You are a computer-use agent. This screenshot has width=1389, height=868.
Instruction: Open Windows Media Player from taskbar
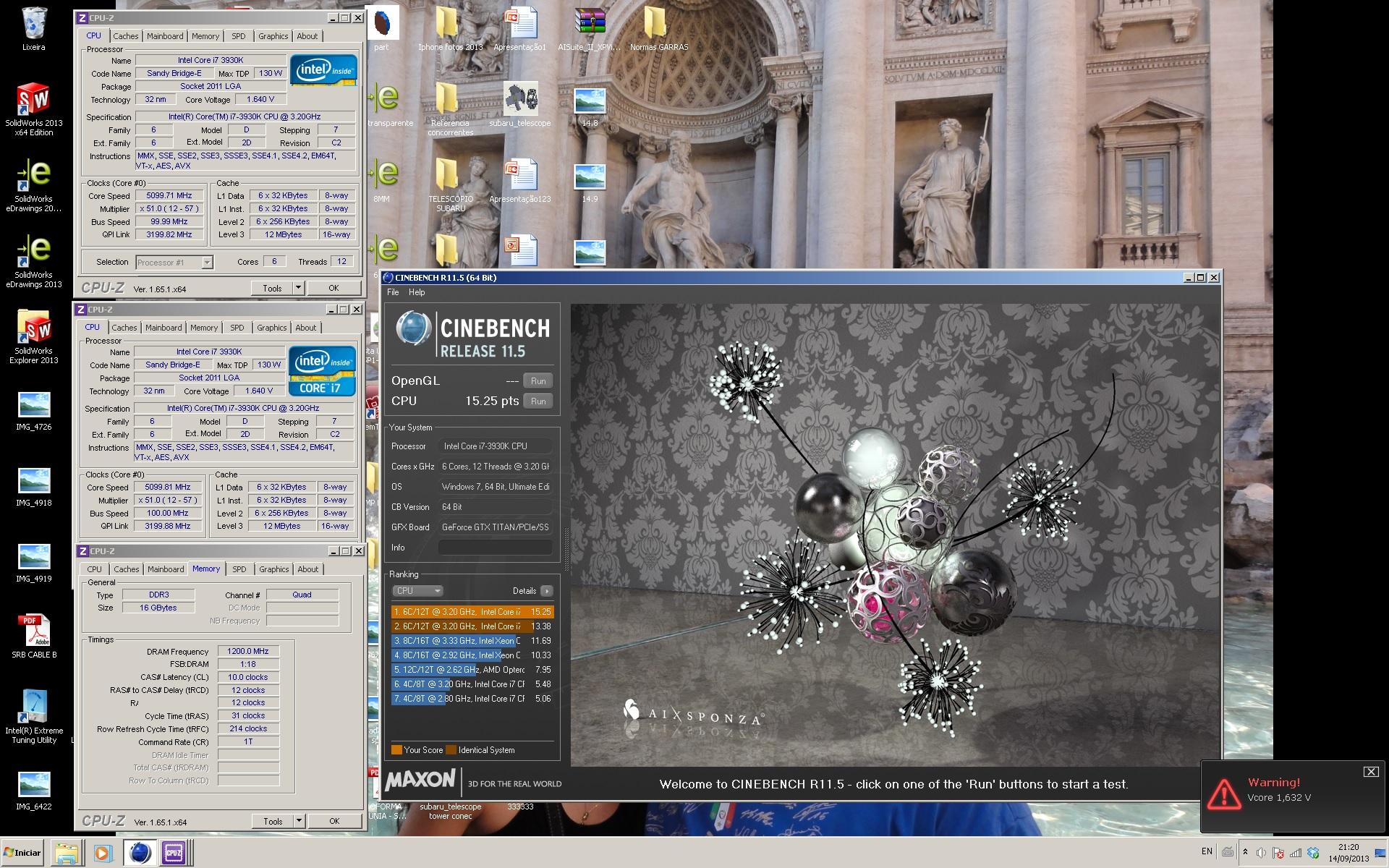[102, 853]
